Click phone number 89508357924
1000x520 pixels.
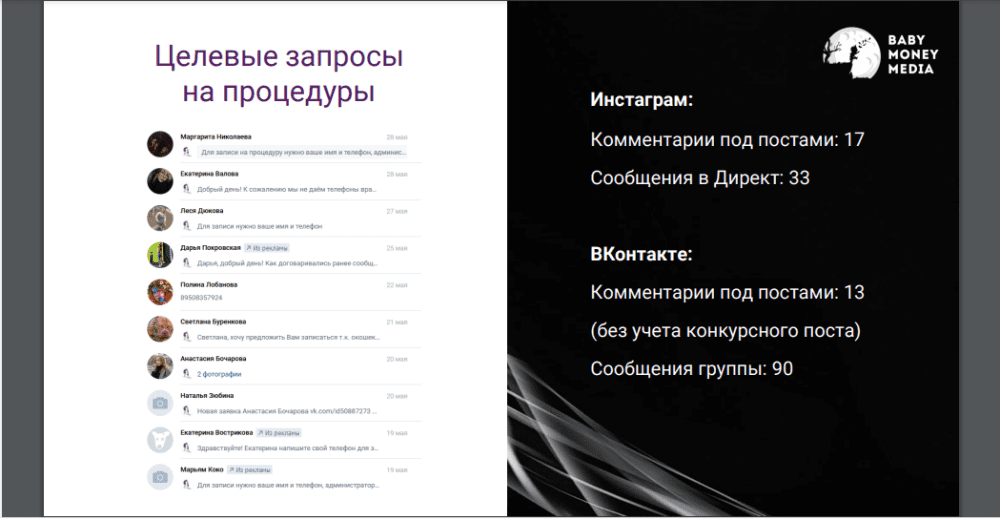(201, 298)
